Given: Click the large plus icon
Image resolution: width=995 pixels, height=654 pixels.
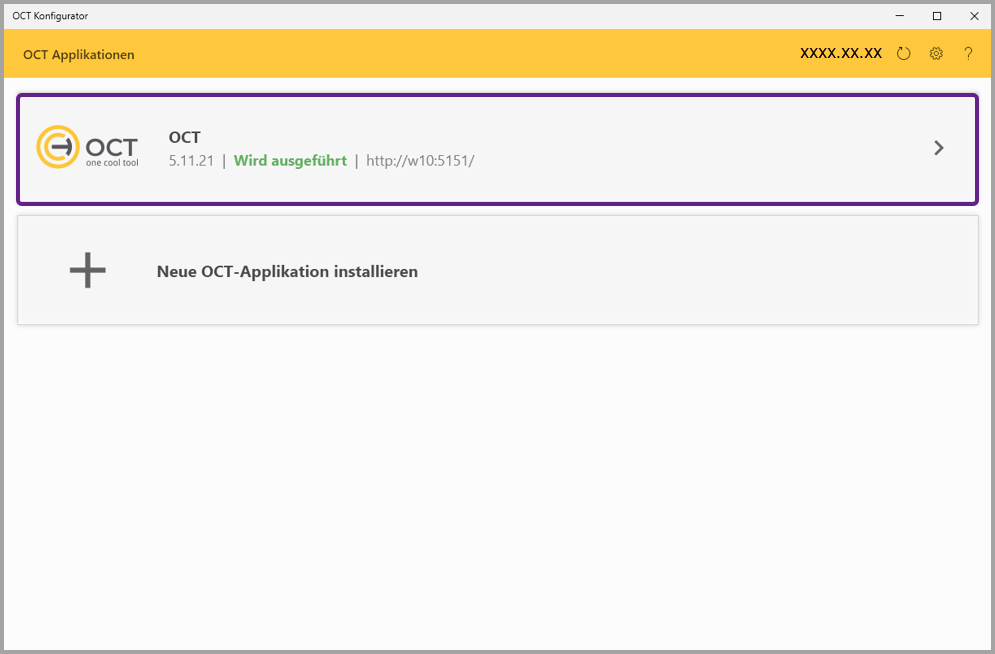Looking at the screenshot, I should pyautogui.click(x=88, y=270).
